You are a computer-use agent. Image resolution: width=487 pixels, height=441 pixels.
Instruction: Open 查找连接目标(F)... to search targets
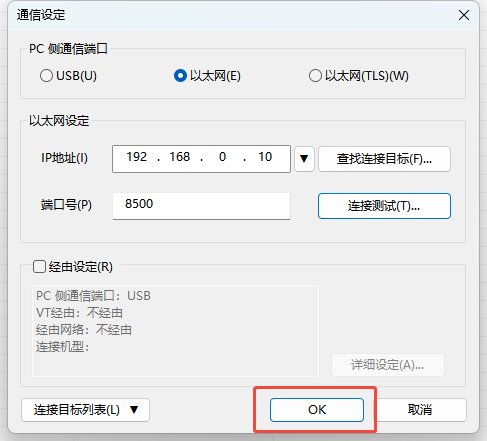(384, 159)
